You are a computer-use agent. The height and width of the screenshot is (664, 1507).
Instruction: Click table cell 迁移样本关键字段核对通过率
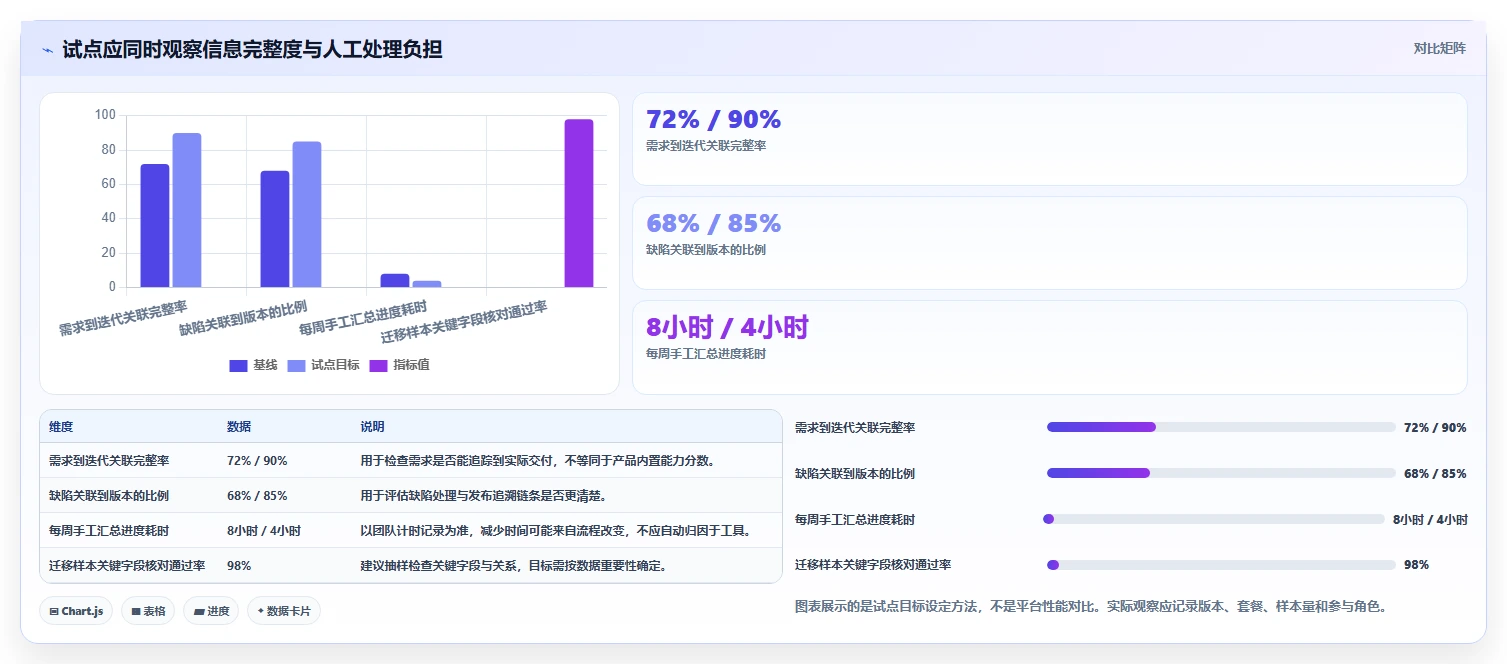pyautogui.click(x=127, y=566)
